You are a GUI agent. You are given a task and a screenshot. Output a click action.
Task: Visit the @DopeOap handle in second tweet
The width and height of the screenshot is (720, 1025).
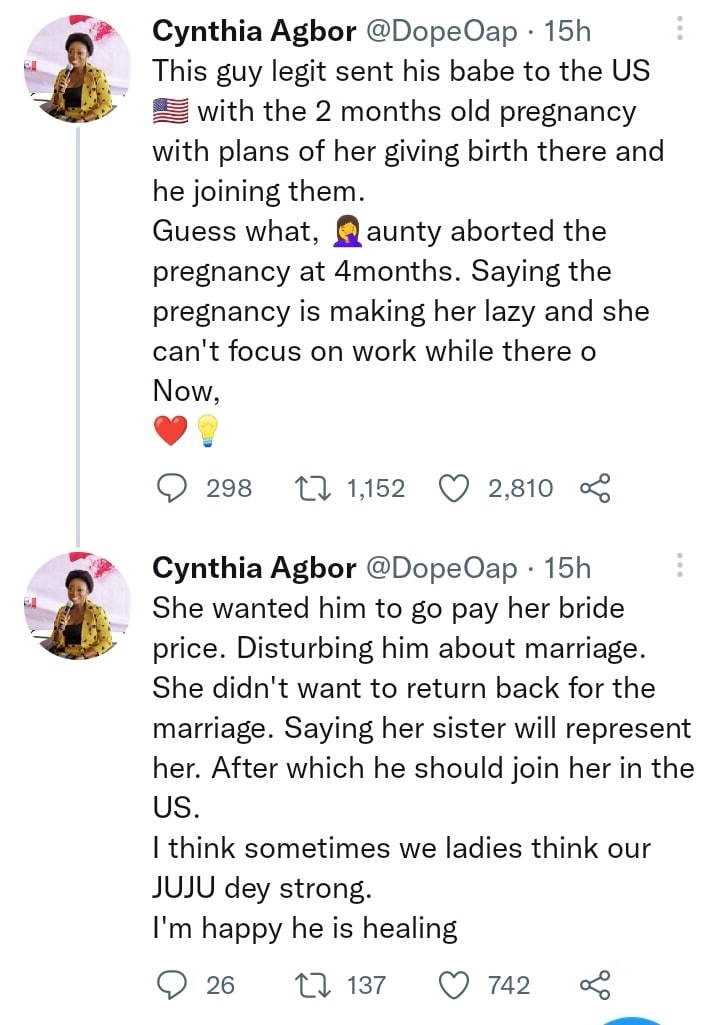coord(442,569)
